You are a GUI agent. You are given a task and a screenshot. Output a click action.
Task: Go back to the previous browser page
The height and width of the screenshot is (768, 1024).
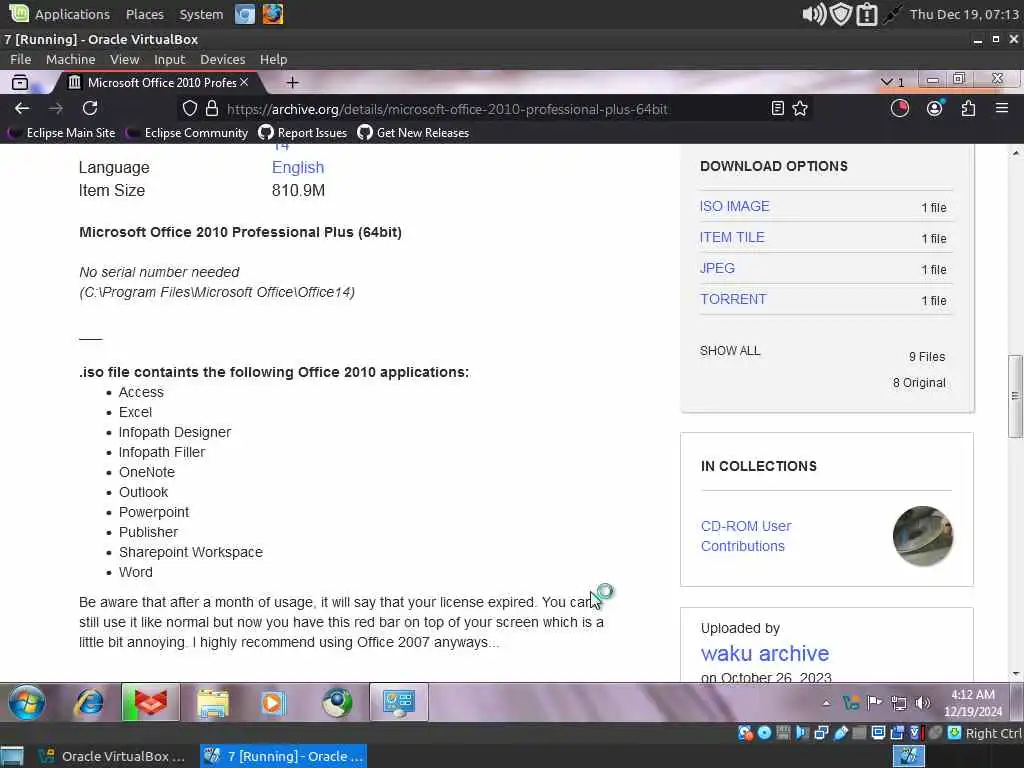coord(22,108)
